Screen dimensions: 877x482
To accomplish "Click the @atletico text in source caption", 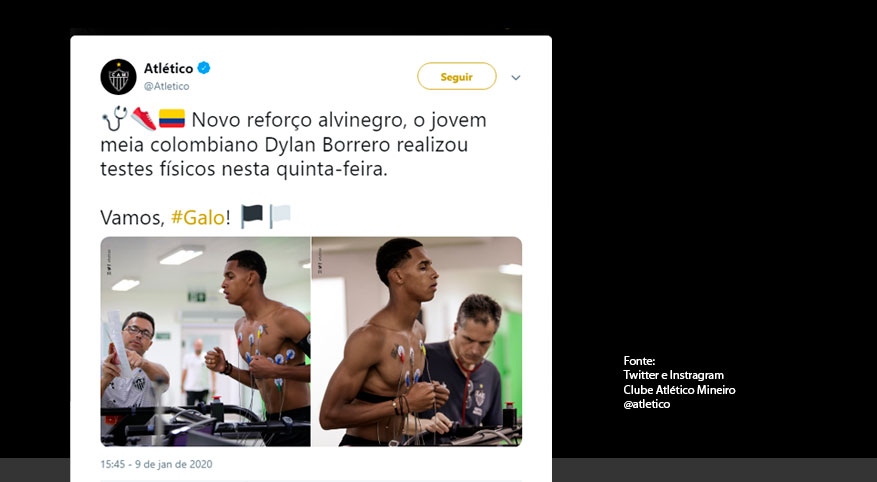I will coord(647,404).
